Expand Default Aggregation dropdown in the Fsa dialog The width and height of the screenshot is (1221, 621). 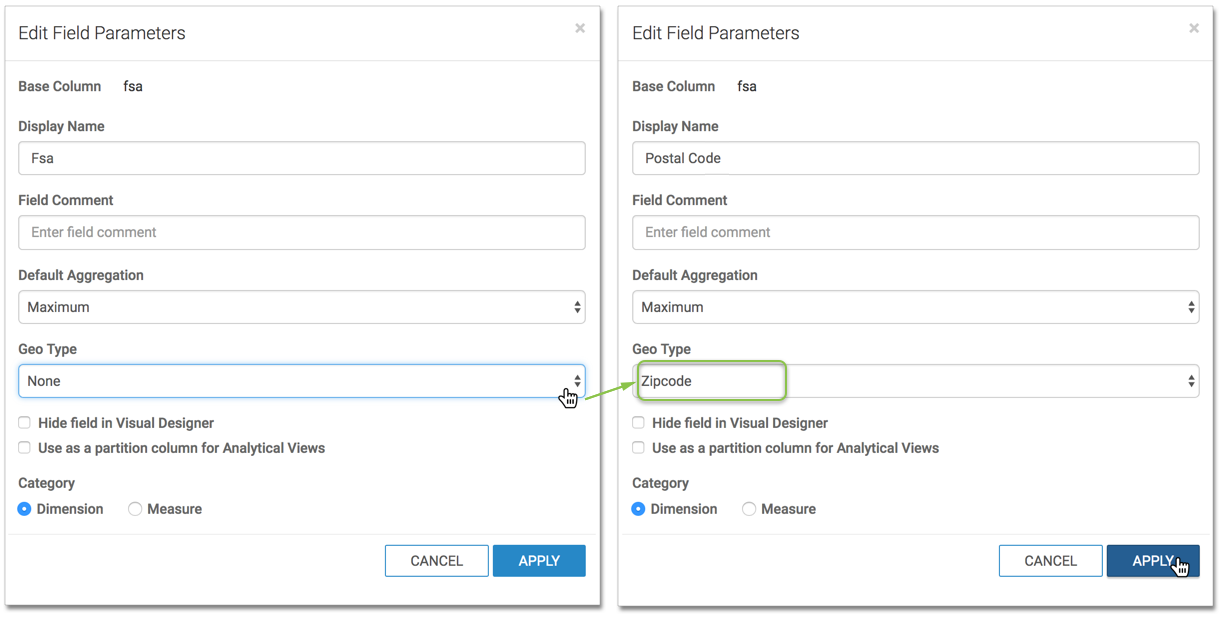tap(301, 307)
